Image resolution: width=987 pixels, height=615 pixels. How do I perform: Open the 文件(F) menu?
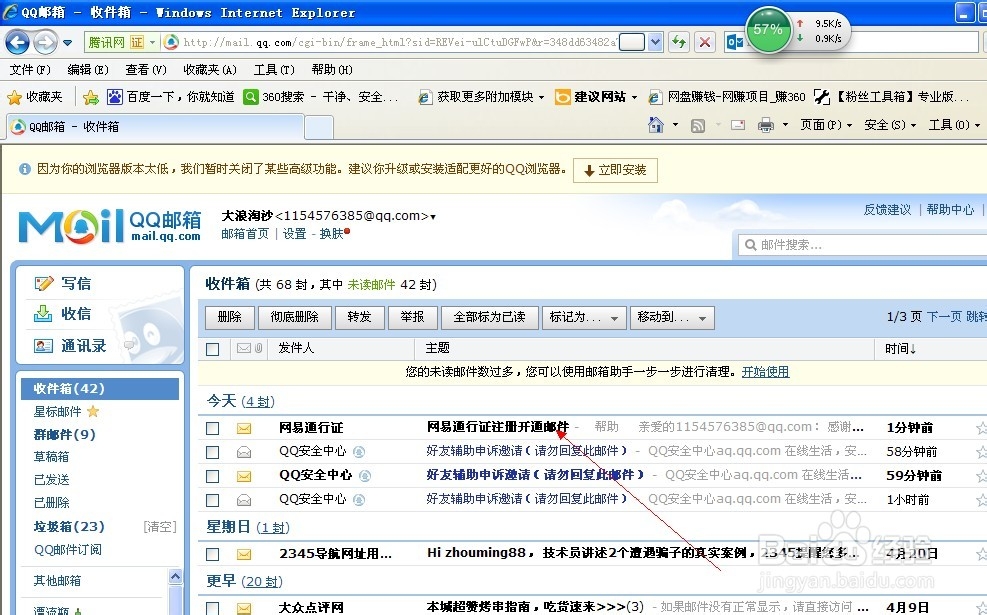pos(30,70)
